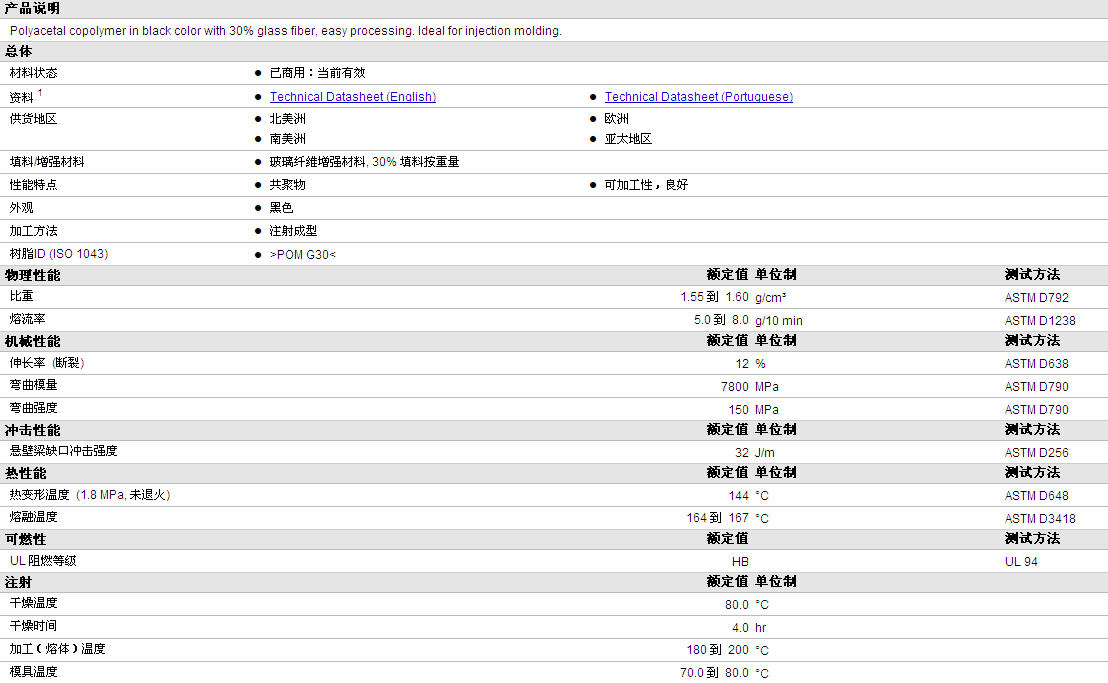Screen dimensions: 1108x683
Task: Select the 北美洲 availability region
Action: (x=288, y=119)
